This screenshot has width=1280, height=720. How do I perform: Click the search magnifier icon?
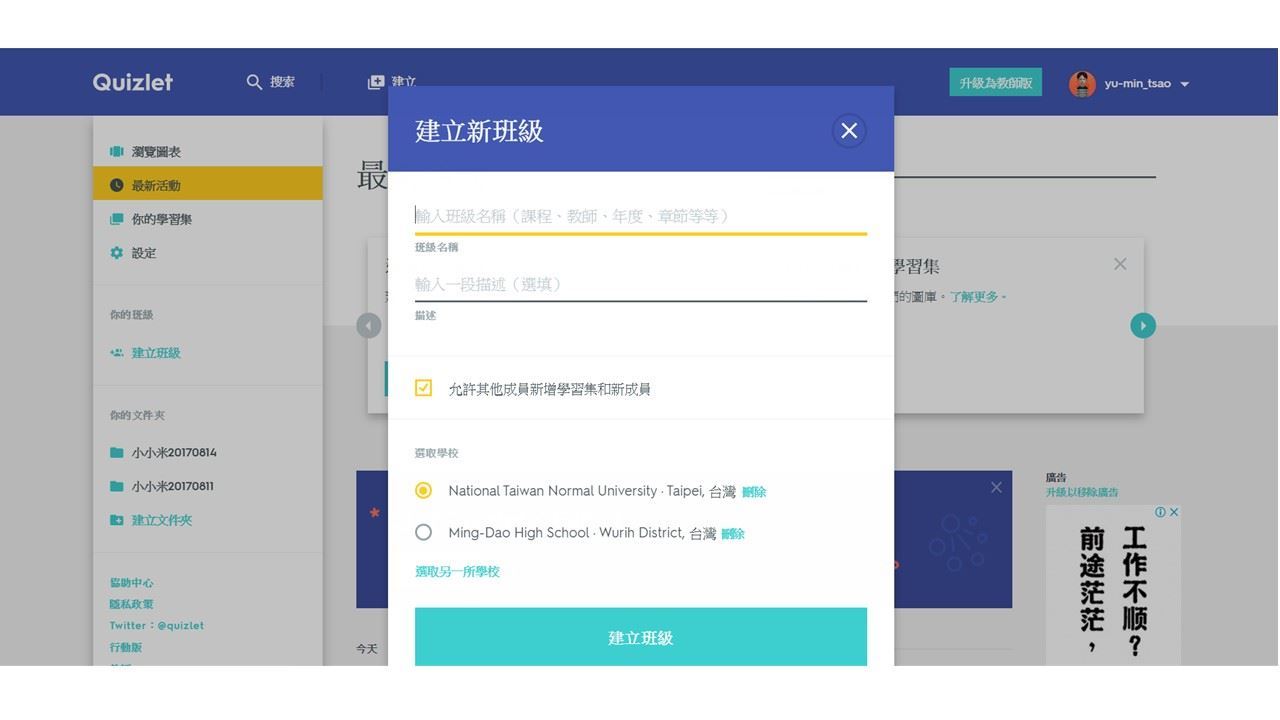[255, 82]
